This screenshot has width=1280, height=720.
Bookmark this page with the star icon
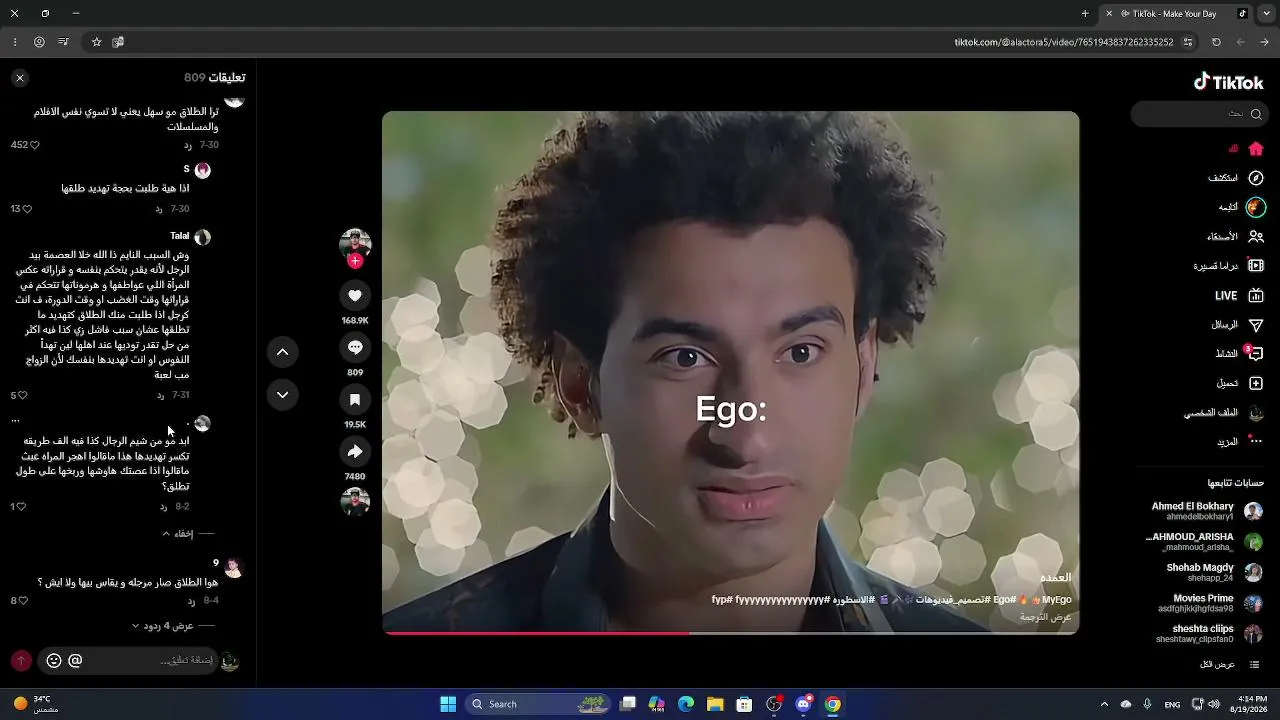[96, 42]
